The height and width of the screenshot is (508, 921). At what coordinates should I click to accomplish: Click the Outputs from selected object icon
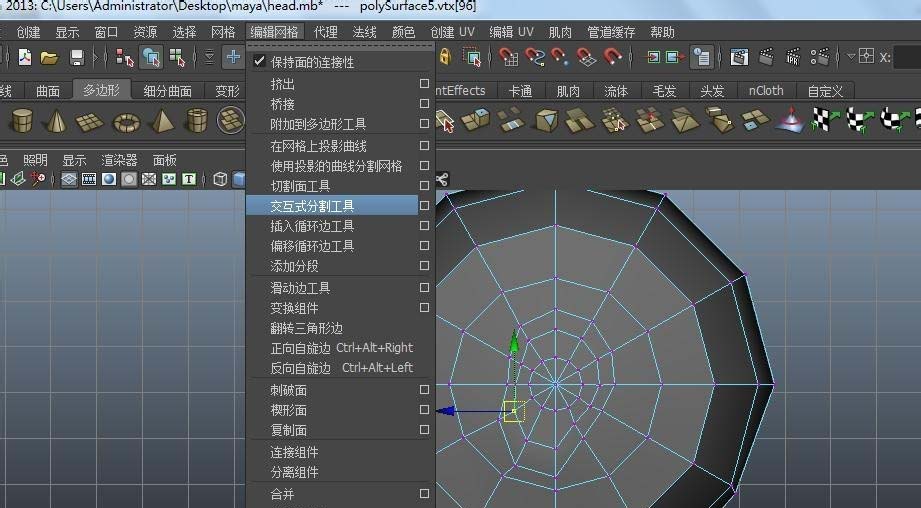pos(674,56)
